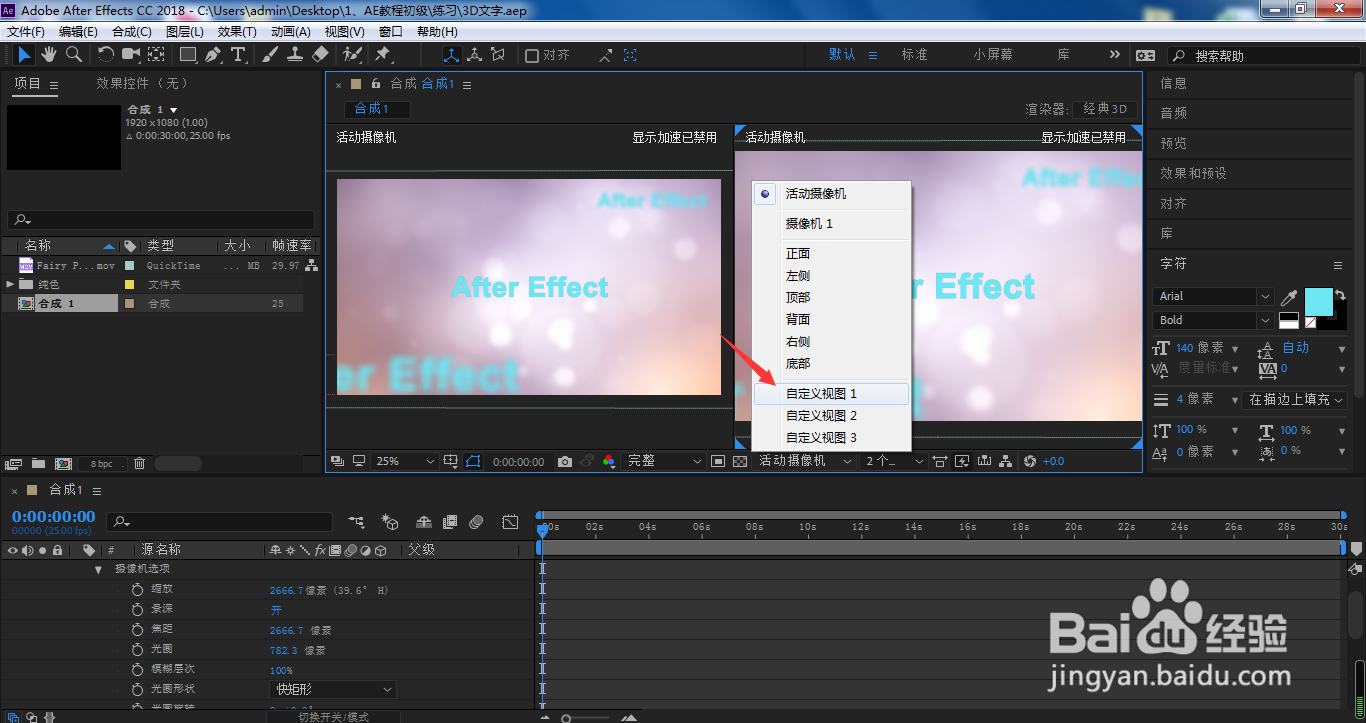This screenshot has height=723, width=1366.
Task: Click the Fast Previews icon
Action: [x=962, y=461]
